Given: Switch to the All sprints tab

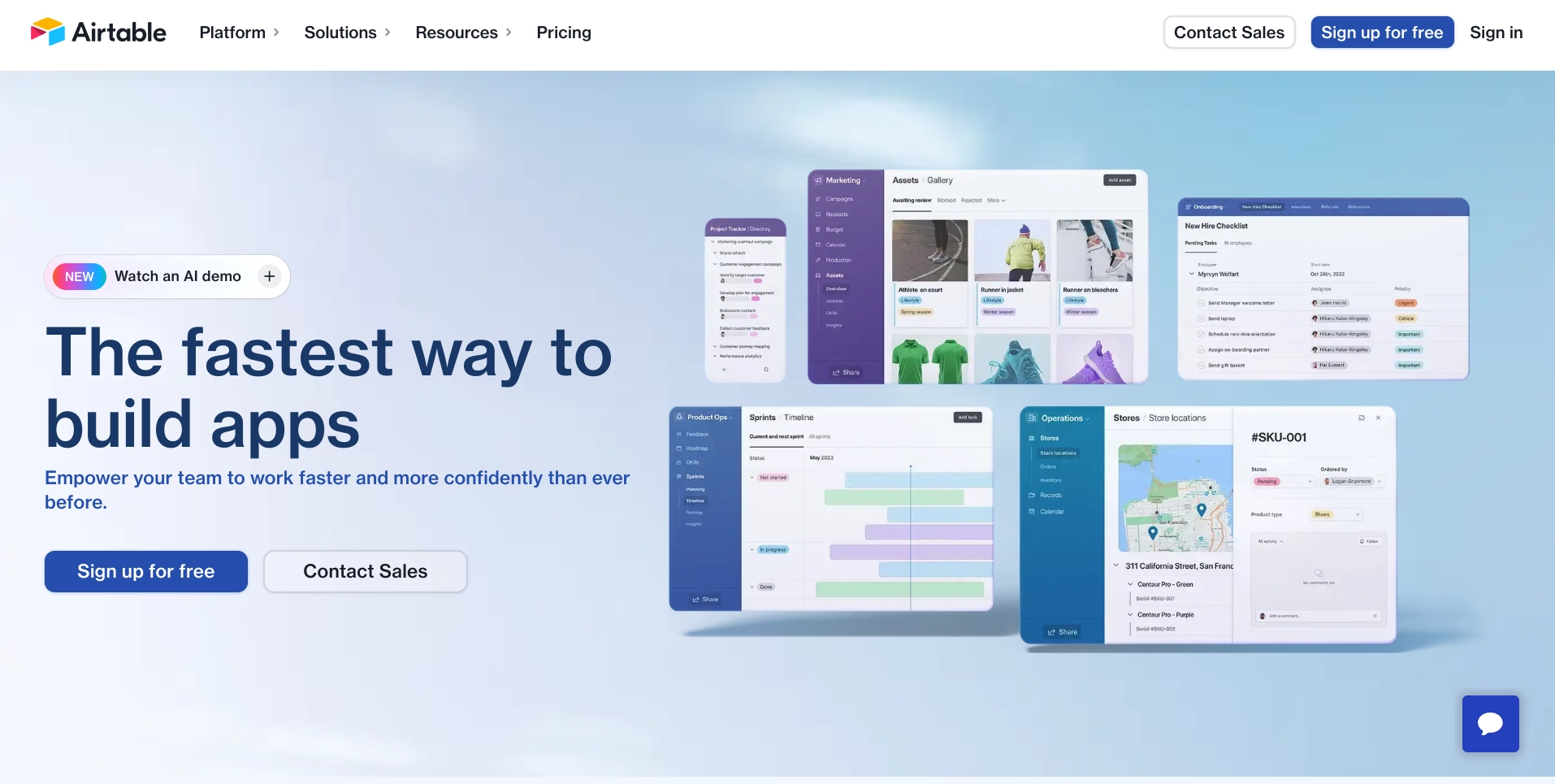Looking at the screenshot, I should [820, 437].
